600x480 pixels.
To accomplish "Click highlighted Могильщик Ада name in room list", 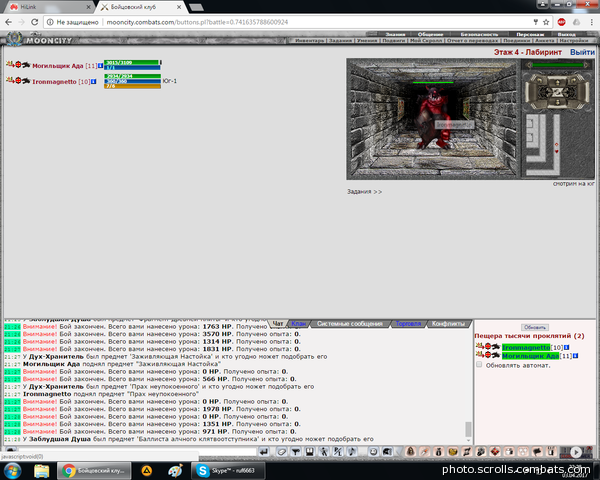I will coord(530,356).
